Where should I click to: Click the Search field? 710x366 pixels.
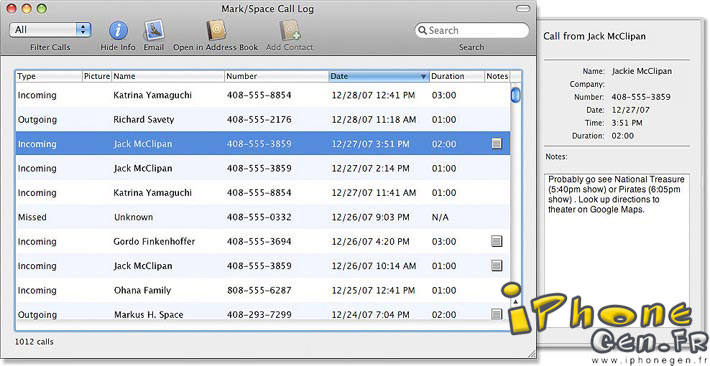pos(472,30)
